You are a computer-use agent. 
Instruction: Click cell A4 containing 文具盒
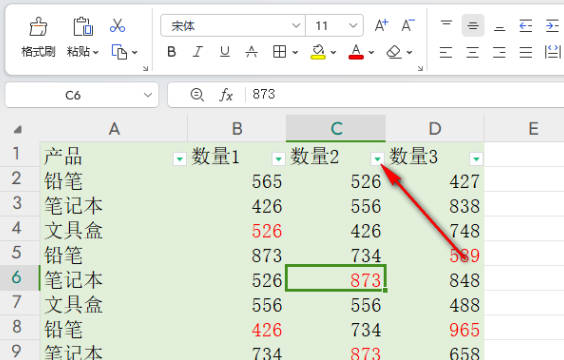tap(114, 230)
